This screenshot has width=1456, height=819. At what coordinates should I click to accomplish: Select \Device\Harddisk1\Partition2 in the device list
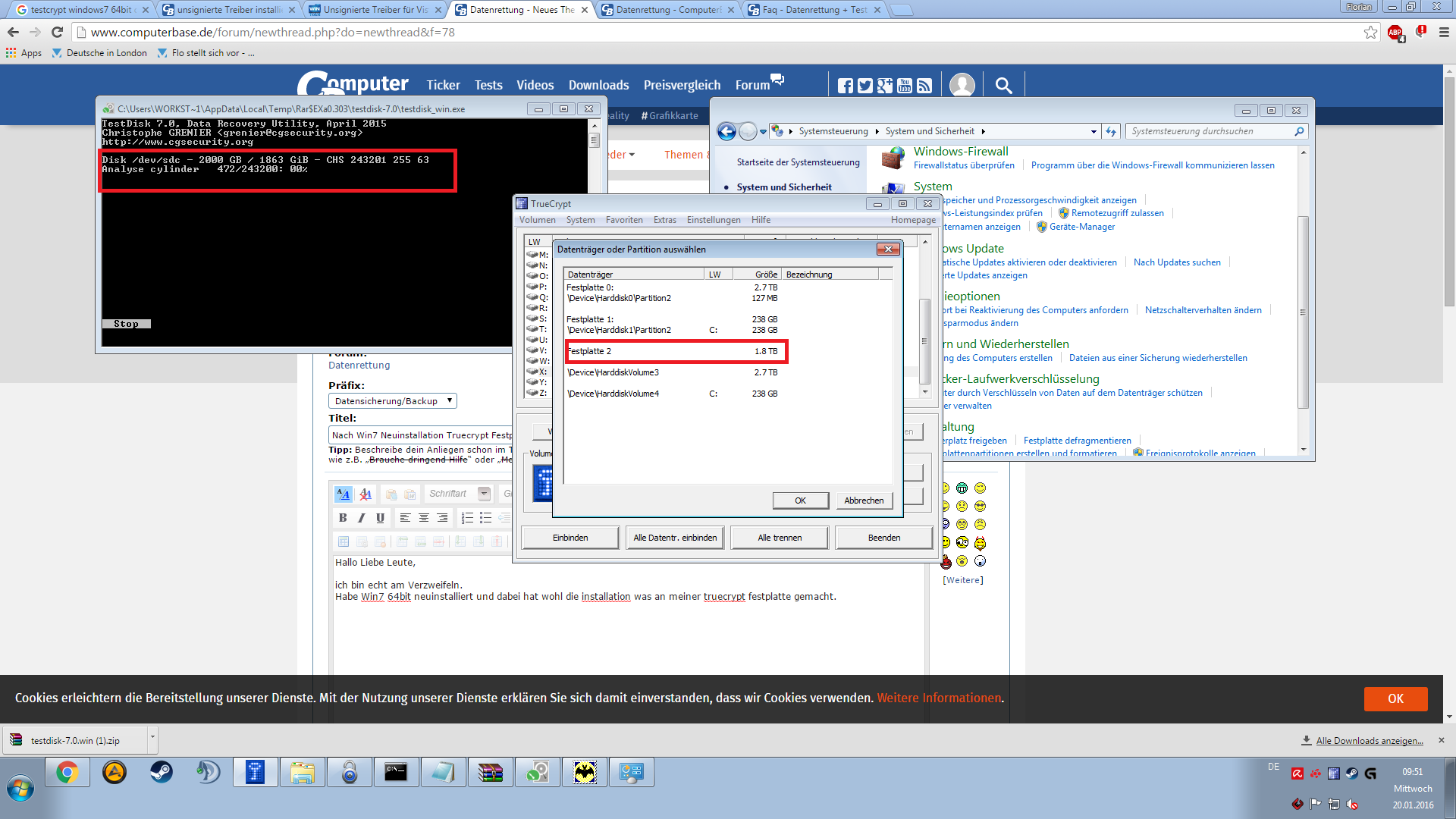673,330
